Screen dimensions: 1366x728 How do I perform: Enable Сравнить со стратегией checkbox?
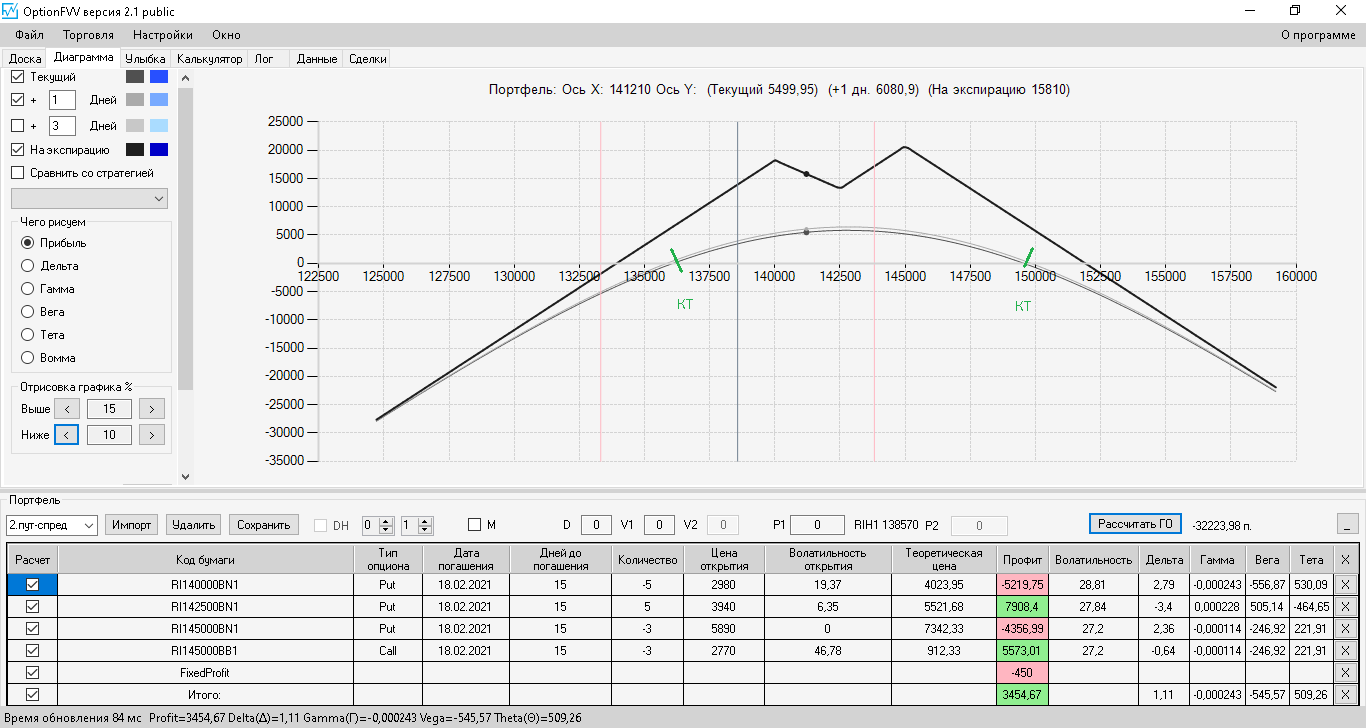coord(17,173)
